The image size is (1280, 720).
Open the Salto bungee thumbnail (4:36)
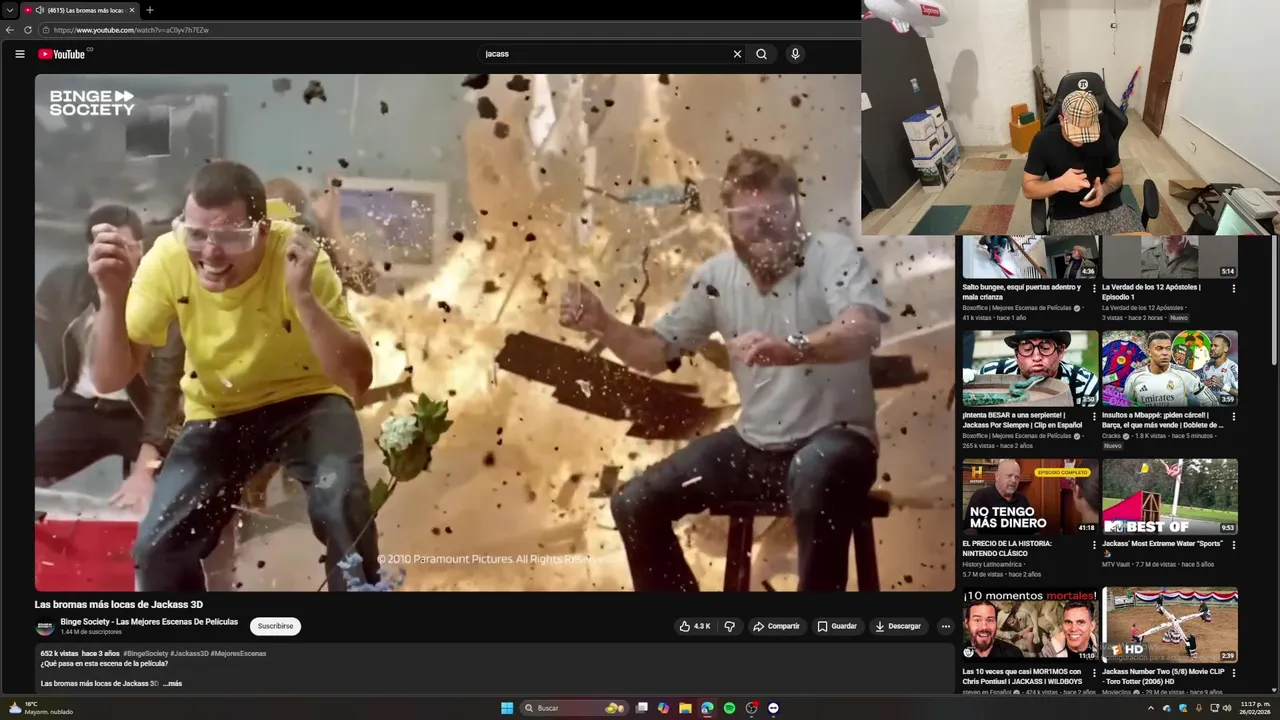tap(1030, 257)
